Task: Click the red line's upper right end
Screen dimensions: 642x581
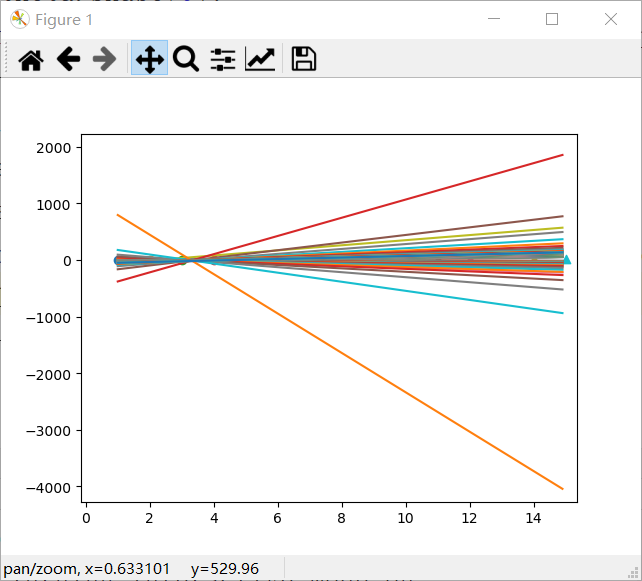Action: 560,156
